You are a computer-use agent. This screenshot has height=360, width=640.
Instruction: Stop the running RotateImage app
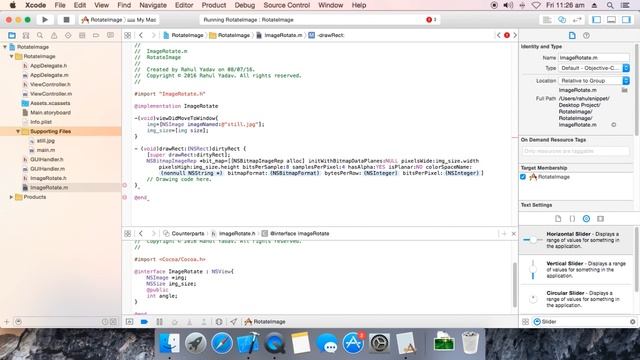point(66,20)
